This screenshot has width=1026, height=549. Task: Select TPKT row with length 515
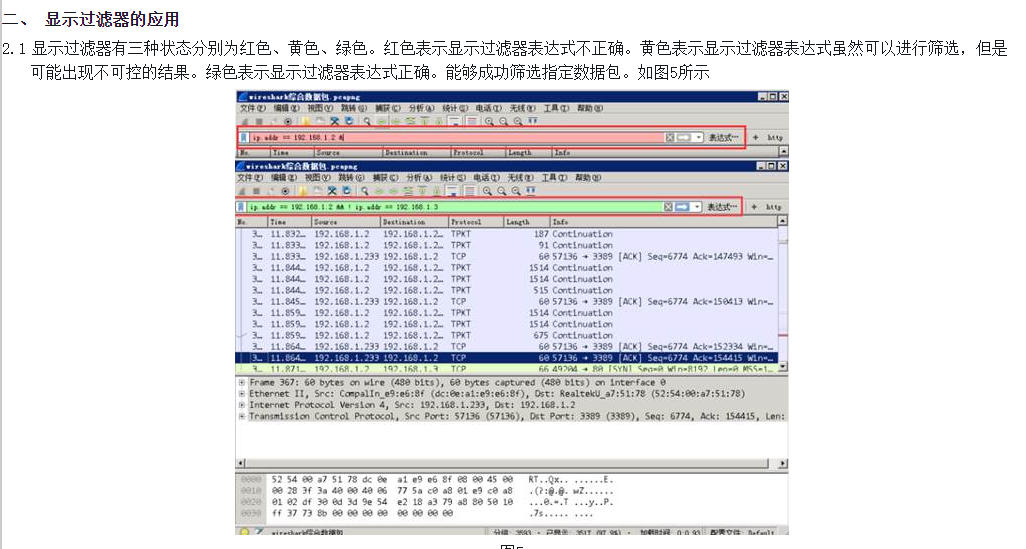point(506,290)
